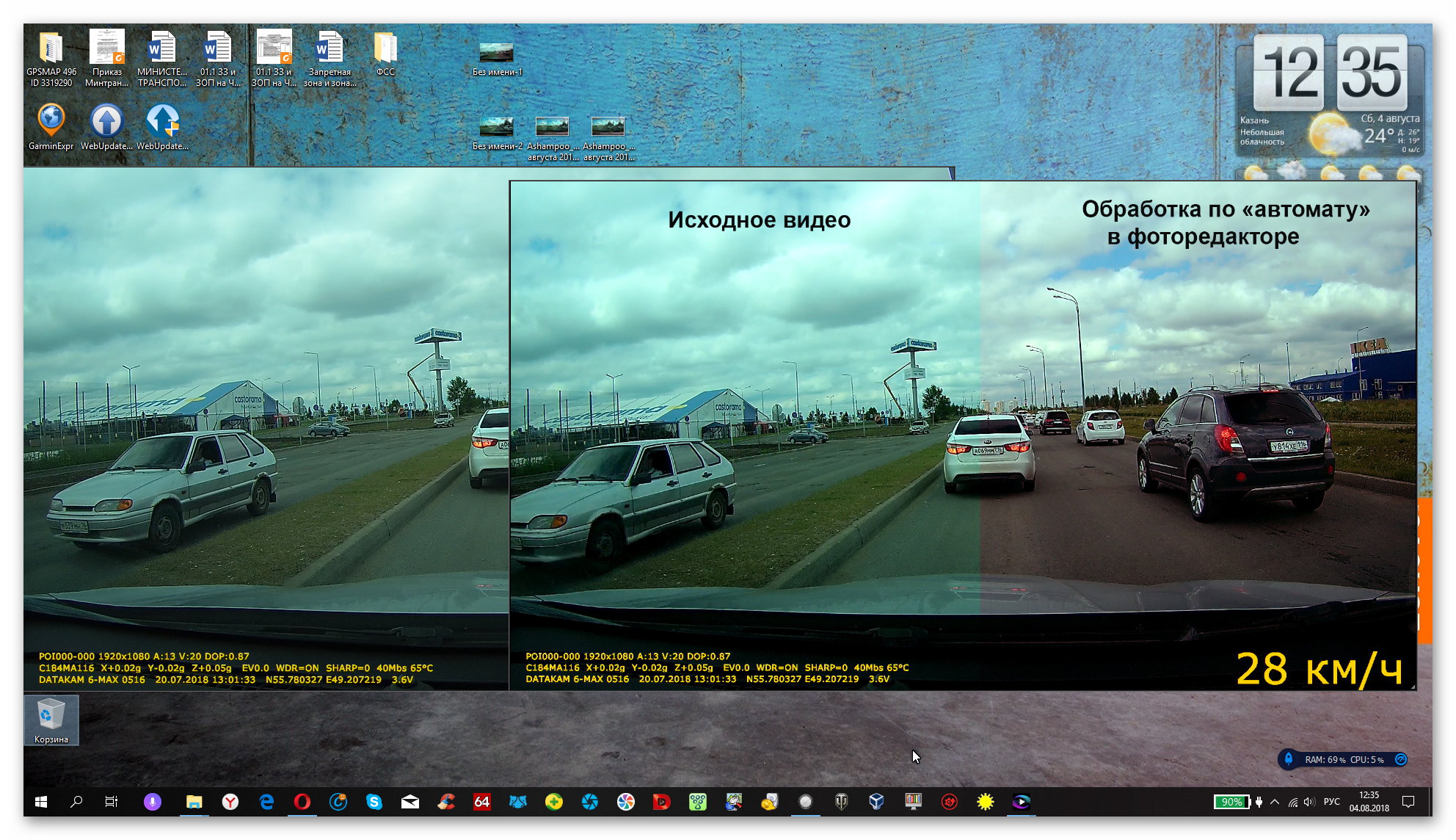Open CCleaner from the taskbar
Viewport: 1456px width, 840px height.
[x=446, y=802]
